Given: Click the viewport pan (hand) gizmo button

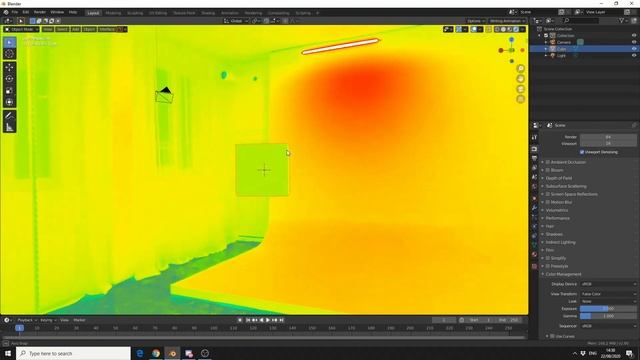Looking at the screenshot, I should coord(520,78).
